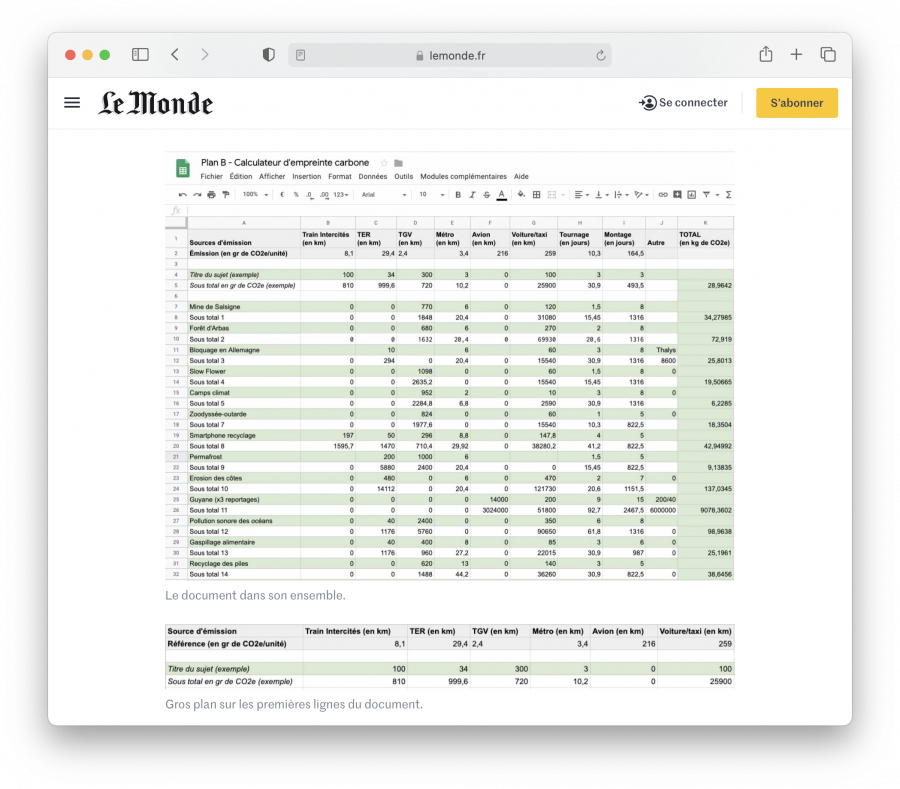Open the Afficher menu
Screen dimensions: 900x789
pyautogui.click(x=271, y=176)
